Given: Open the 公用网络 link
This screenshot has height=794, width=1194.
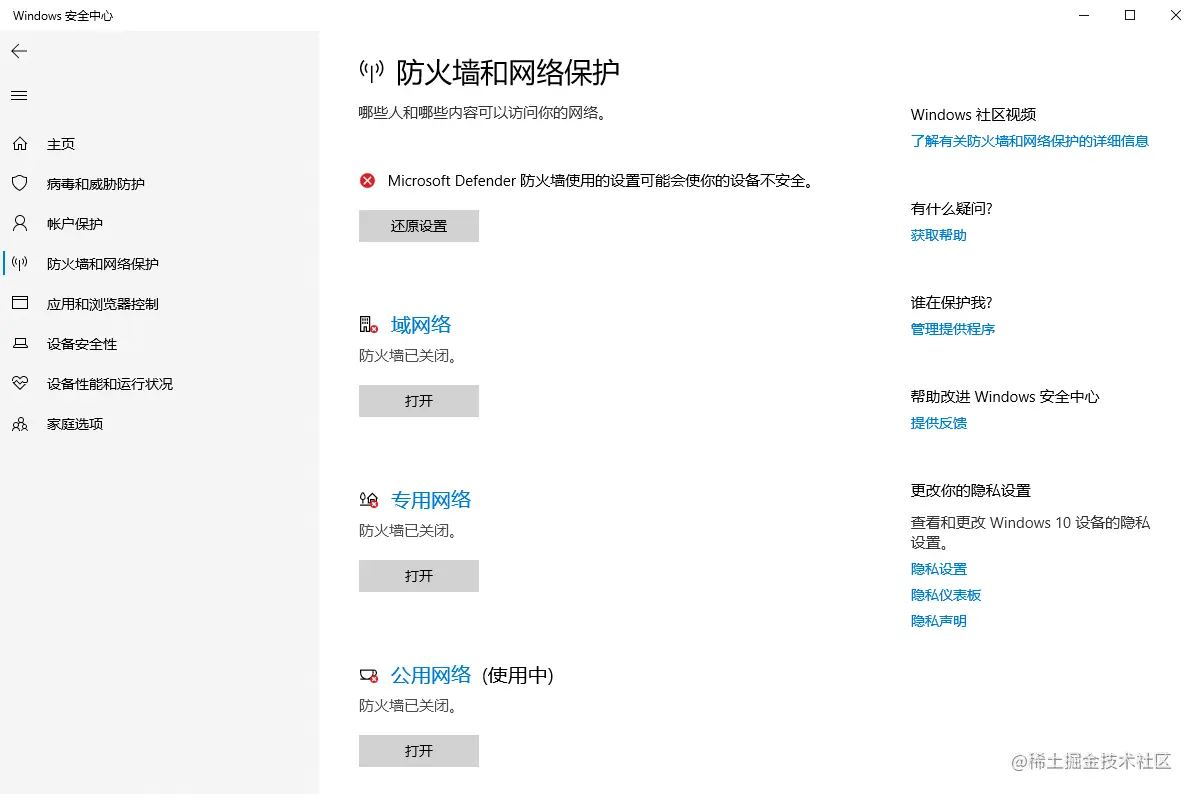Looking at the screenshot, I should coord(431,675).
